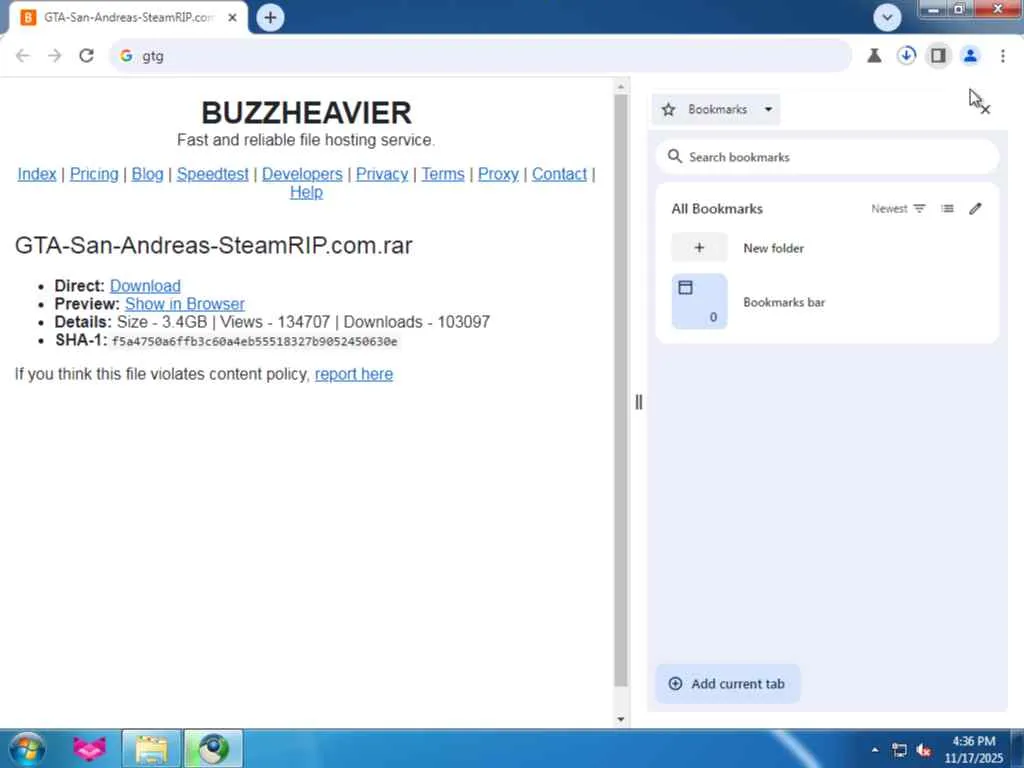
Task: Open the taskbar clock and date
Action: [973, 749]
